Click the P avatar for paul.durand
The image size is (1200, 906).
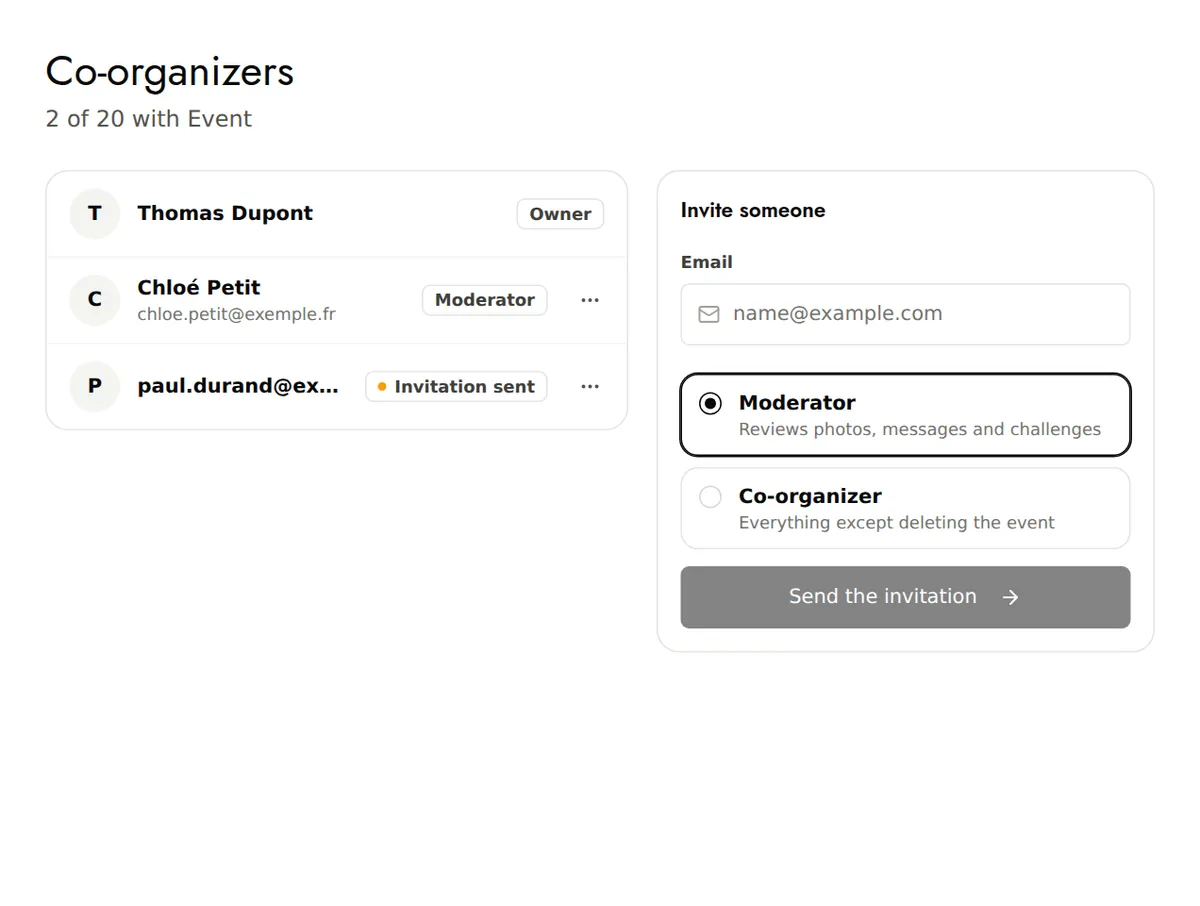(x=95, y=387)
